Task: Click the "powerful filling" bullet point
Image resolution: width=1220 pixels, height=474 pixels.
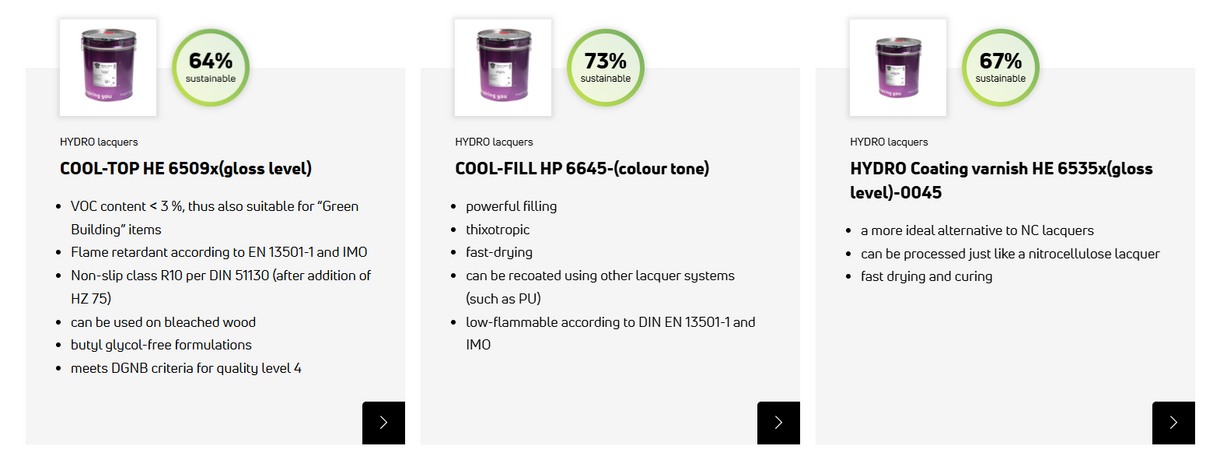Action: click(x=511, y=206)
